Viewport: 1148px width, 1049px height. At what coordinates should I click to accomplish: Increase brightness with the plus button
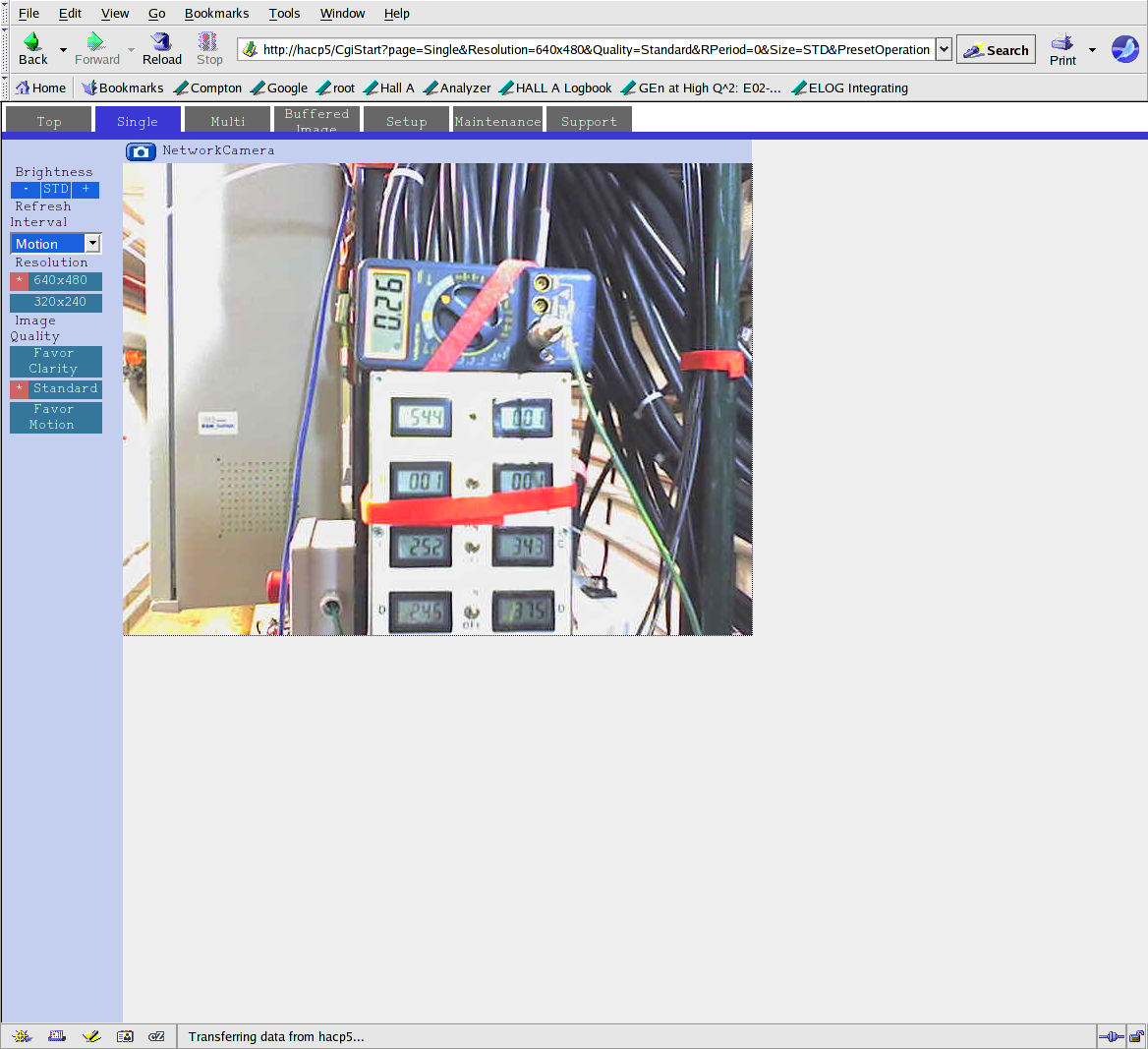click(86, 189)
